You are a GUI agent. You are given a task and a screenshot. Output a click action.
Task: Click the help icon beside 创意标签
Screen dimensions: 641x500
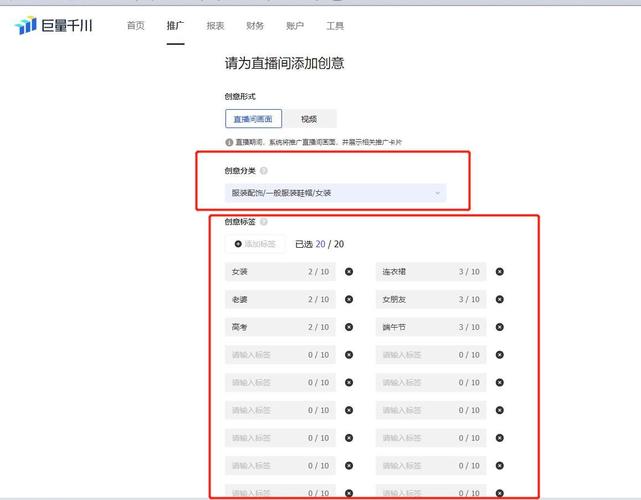264,222
